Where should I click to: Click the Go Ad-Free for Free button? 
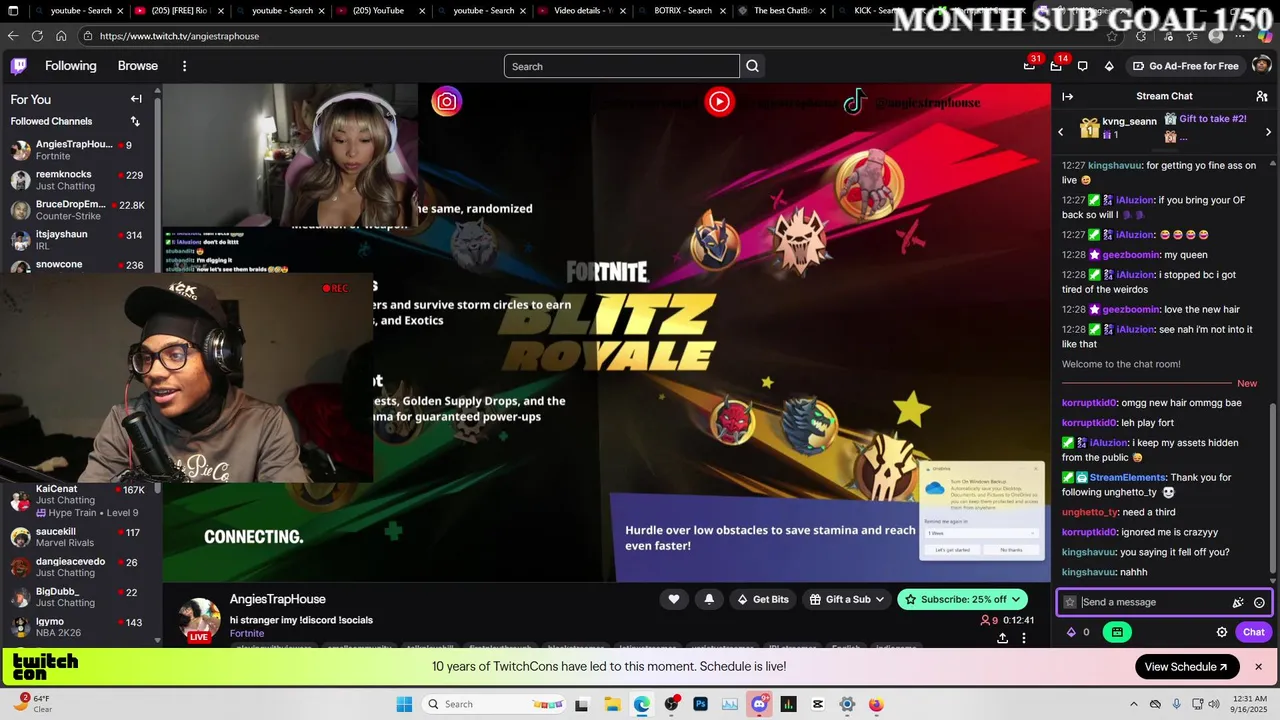(1185, 66)
